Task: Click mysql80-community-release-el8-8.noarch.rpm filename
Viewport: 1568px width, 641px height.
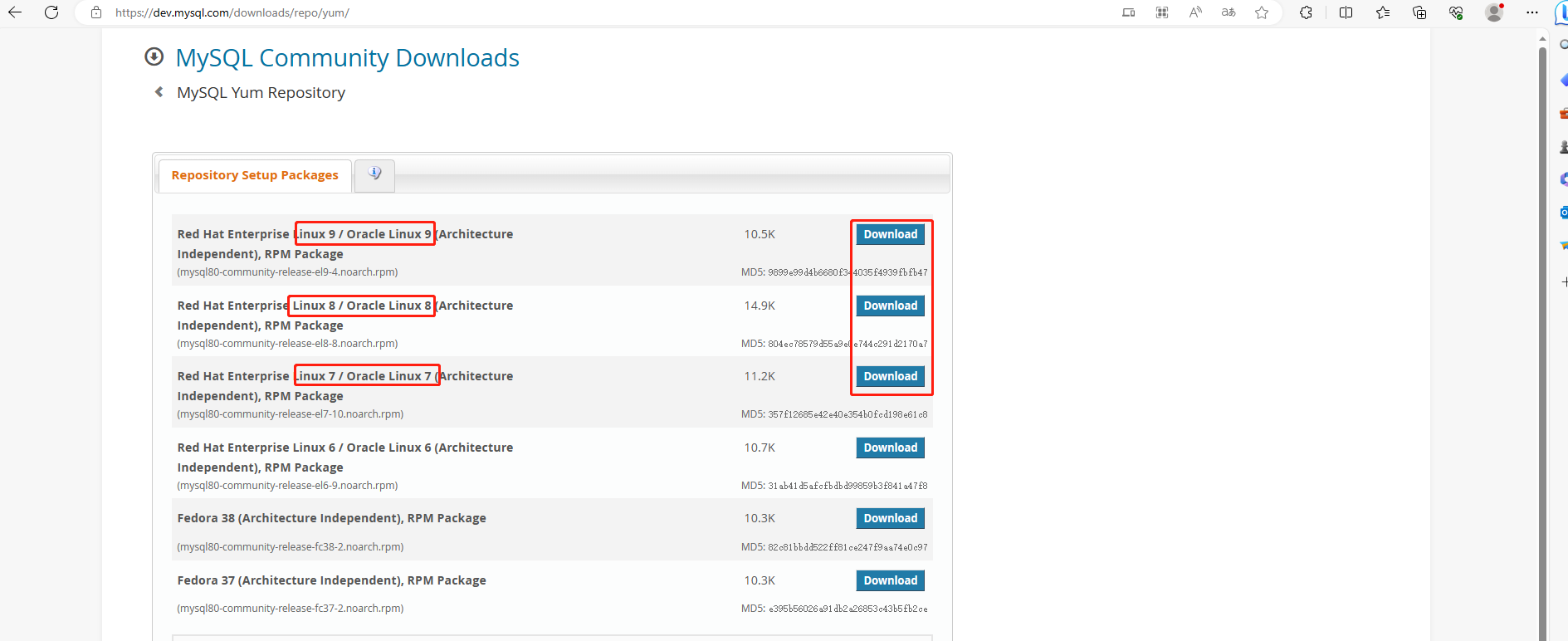Action: (x=287, y=344)
